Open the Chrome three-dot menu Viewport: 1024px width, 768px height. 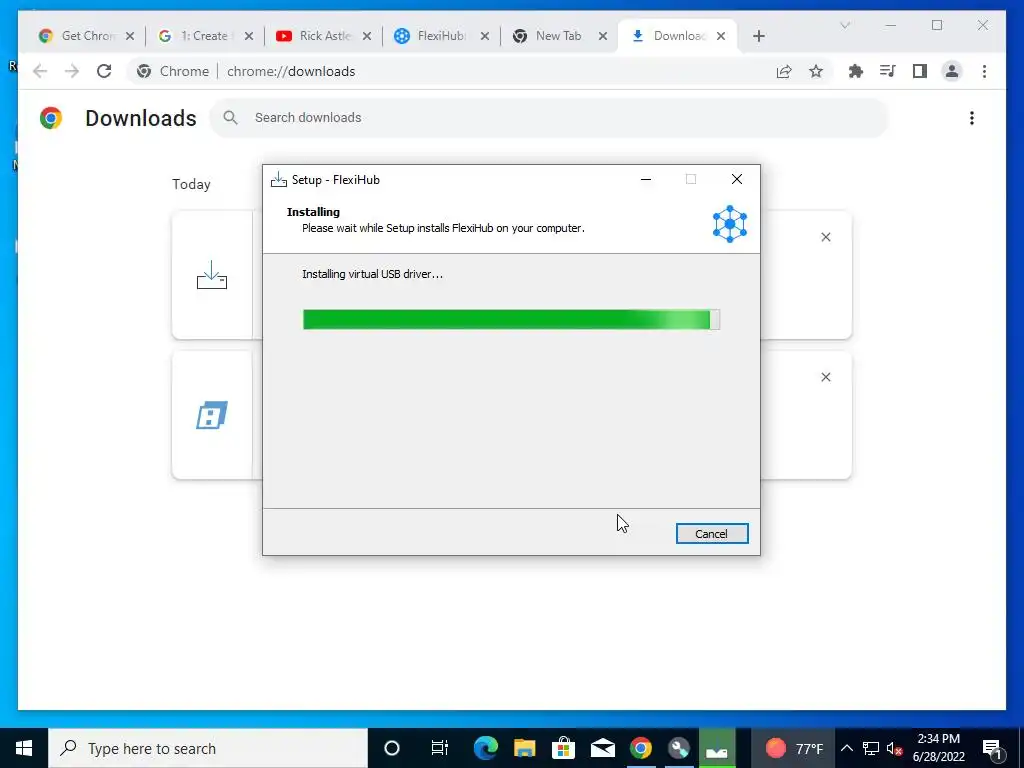(984, 71)
